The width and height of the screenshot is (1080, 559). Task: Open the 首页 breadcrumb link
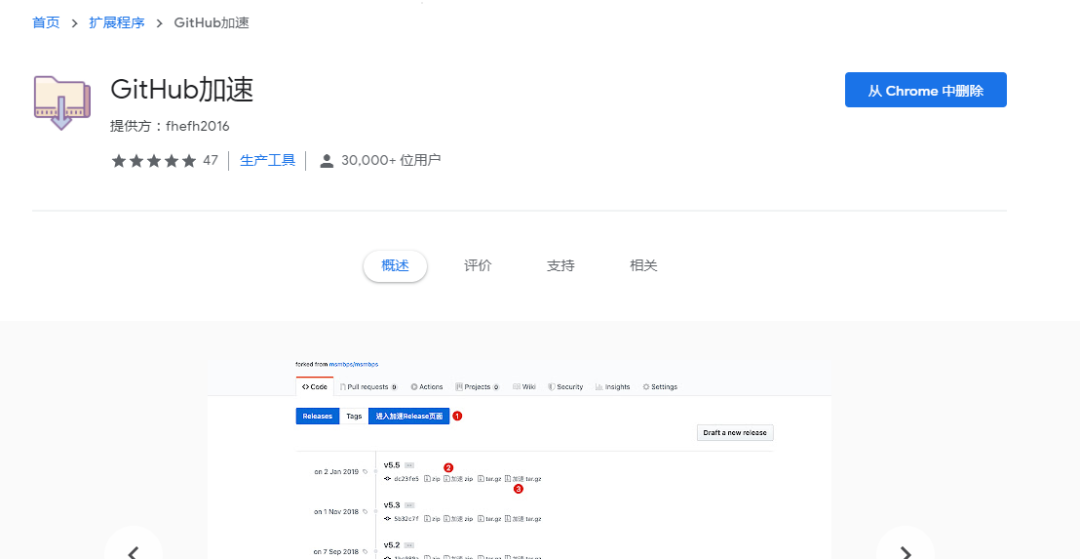[x=46, y=23]
